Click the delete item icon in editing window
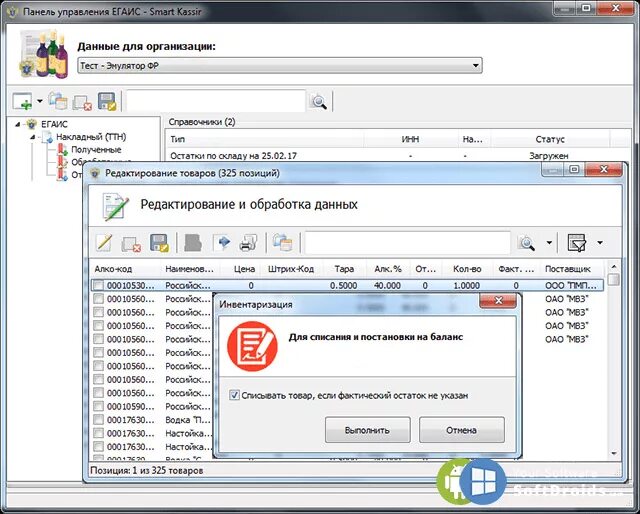640x514 pixels. click(131, 244)
